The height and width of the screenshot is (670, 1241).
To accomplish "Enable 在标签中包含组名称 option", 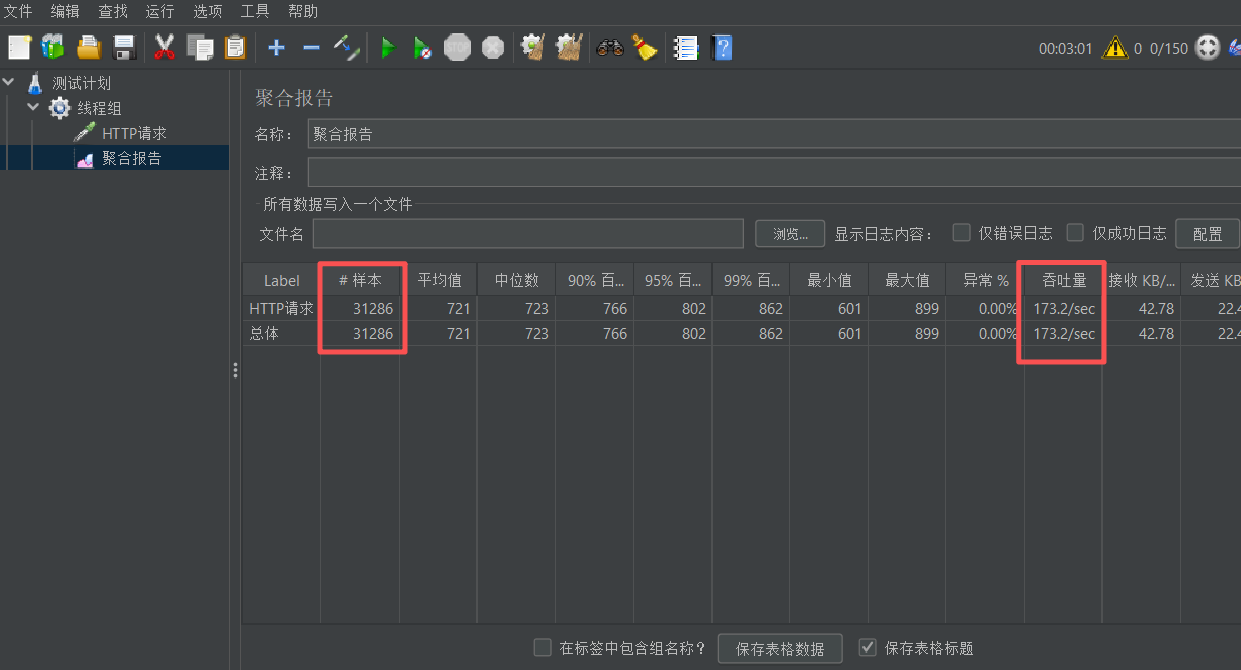I will (x=542, y=647).
